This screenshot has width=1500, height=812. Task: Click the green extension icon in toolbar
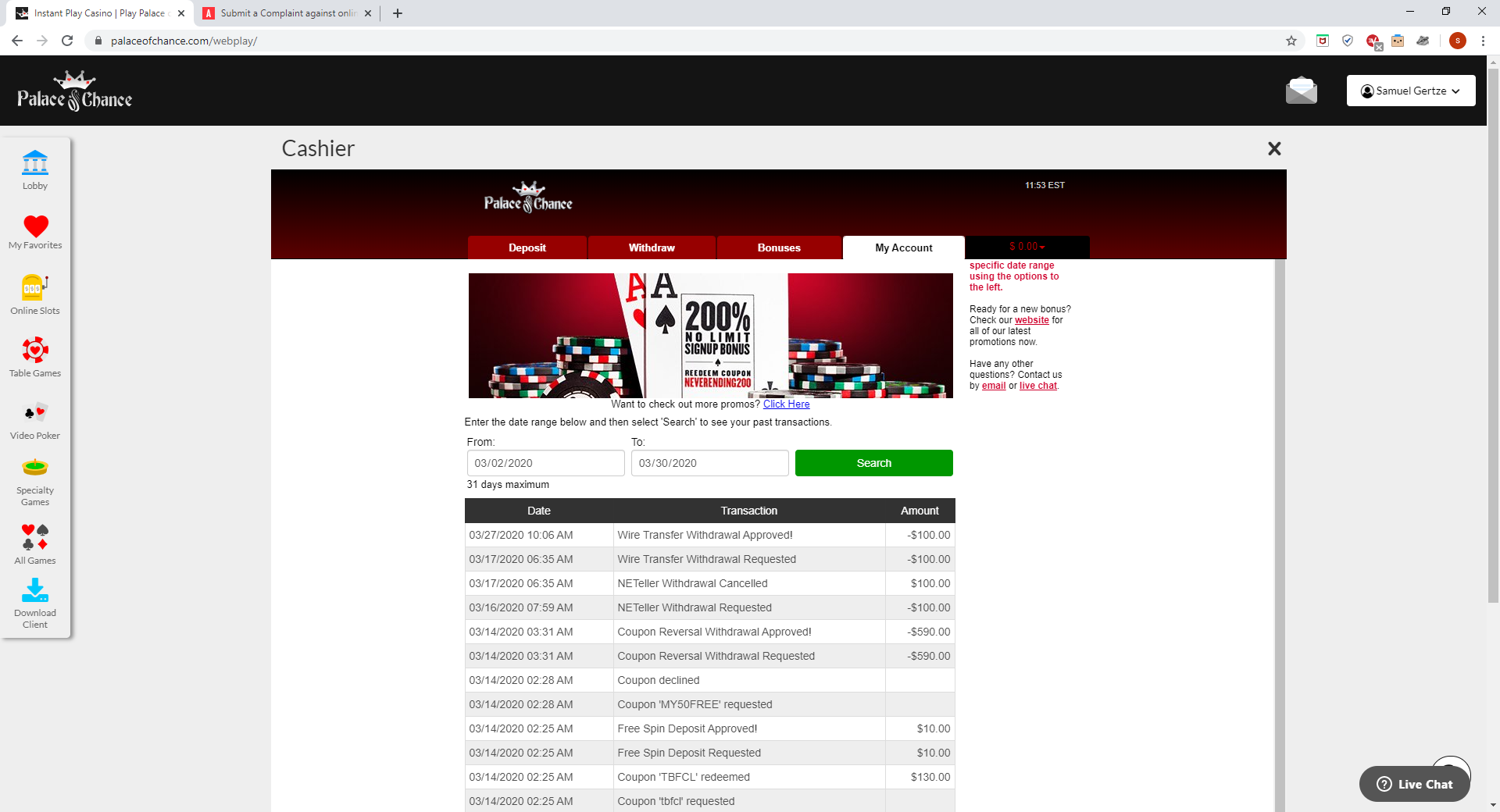click(1323, 41)
